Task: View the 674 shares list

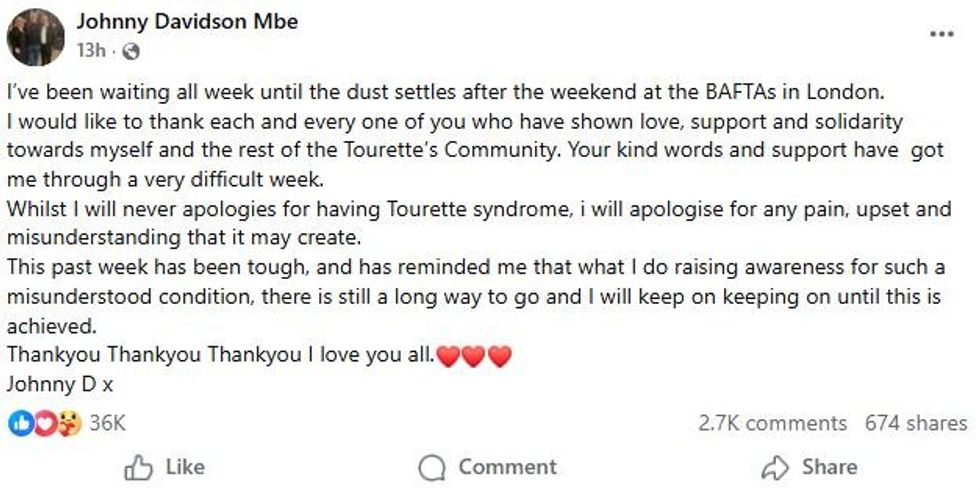Action: [916, 423]
